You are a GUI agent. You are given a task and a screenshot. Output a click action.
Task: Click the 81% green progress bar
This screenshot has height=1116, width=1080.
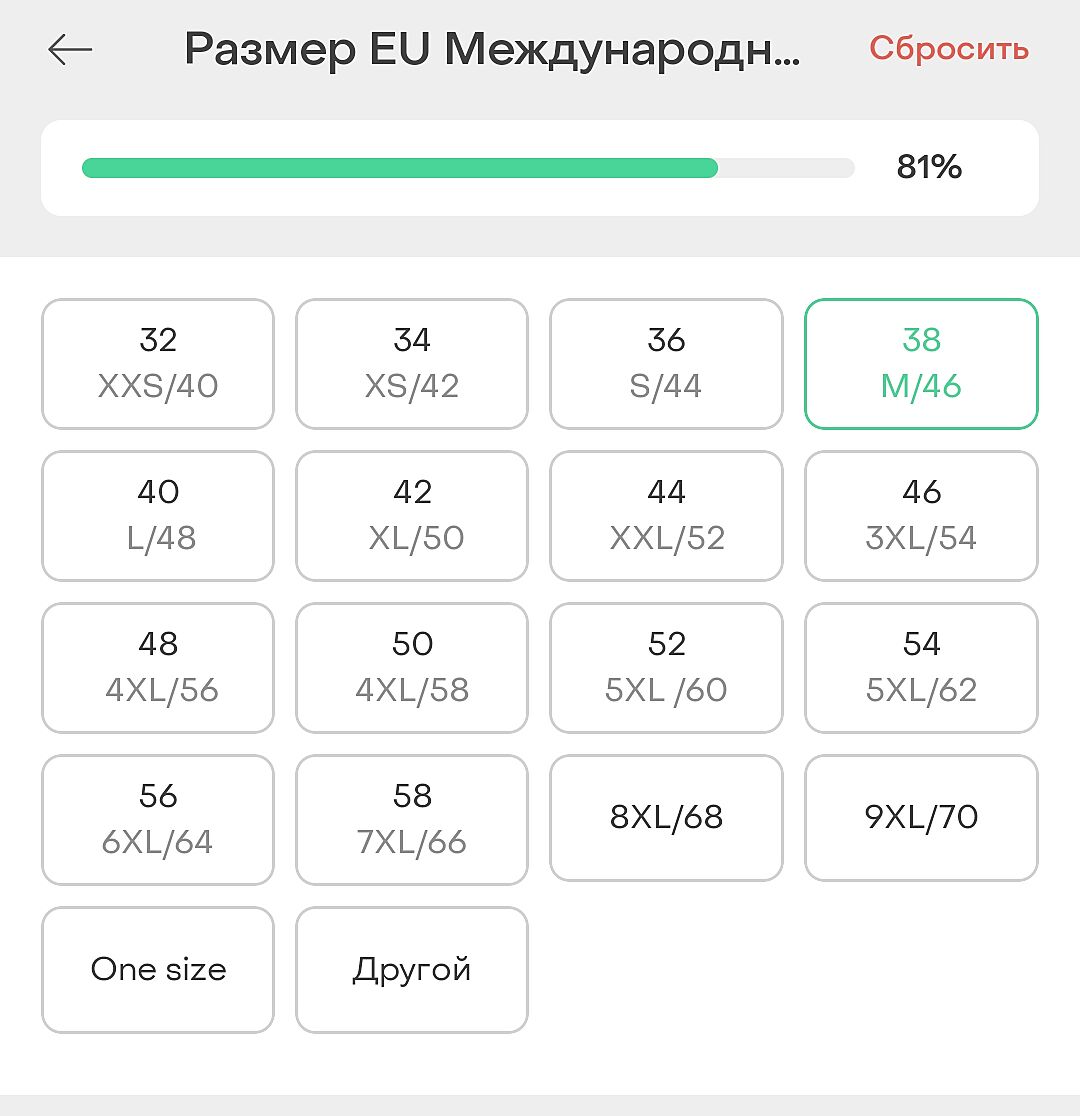468,168
